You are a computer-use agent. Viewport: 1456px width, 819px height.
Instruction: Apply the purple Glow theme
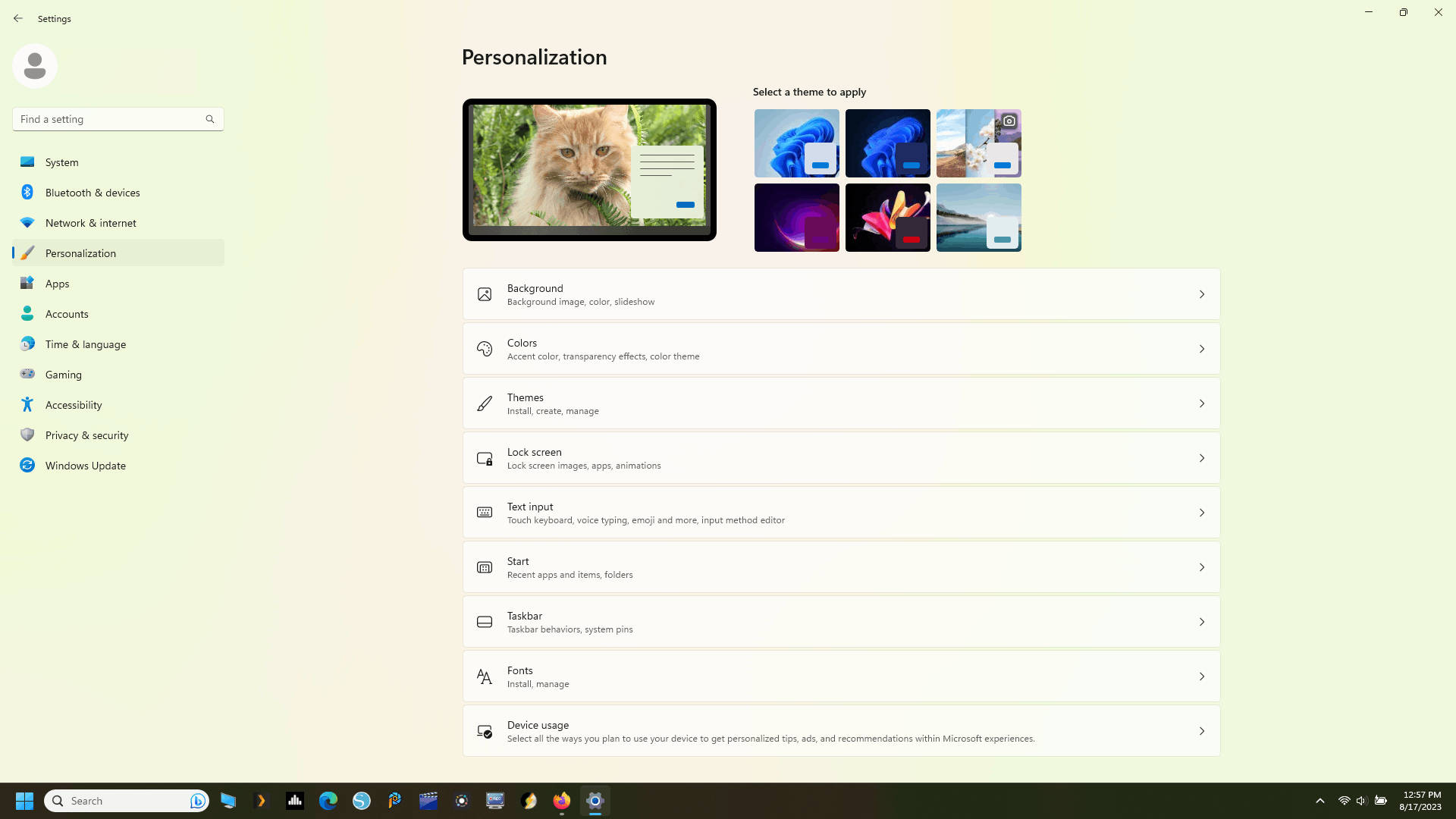pos(796,218)
